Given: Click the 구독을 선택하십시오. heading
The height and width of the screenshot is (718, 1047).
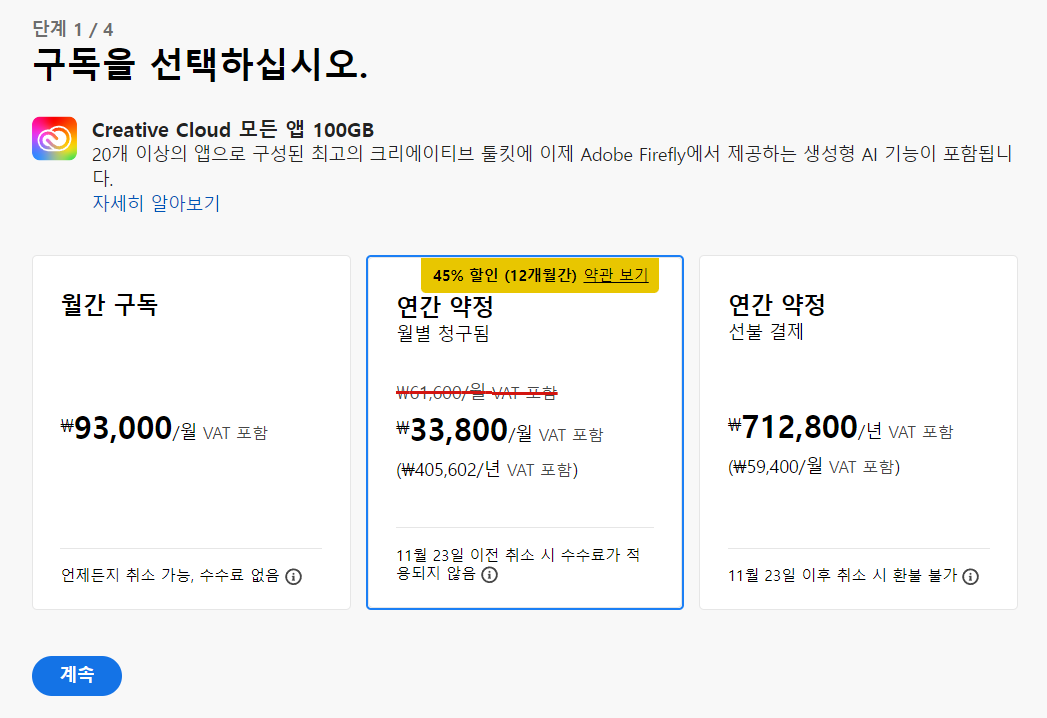Looking at the screenshot, I should 200,64.
